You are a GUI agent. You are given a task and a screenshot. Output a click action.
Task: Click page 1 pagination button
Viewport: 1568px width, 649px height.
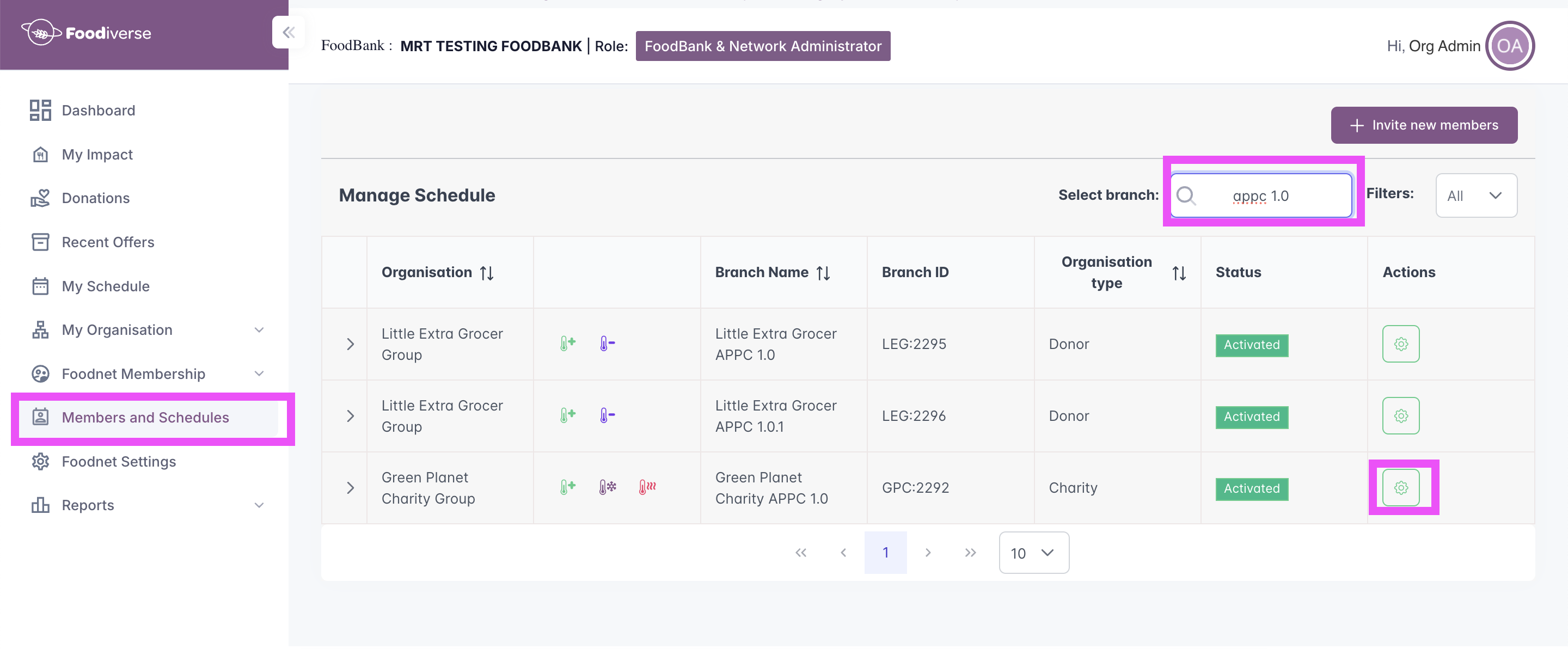(885, 552)
